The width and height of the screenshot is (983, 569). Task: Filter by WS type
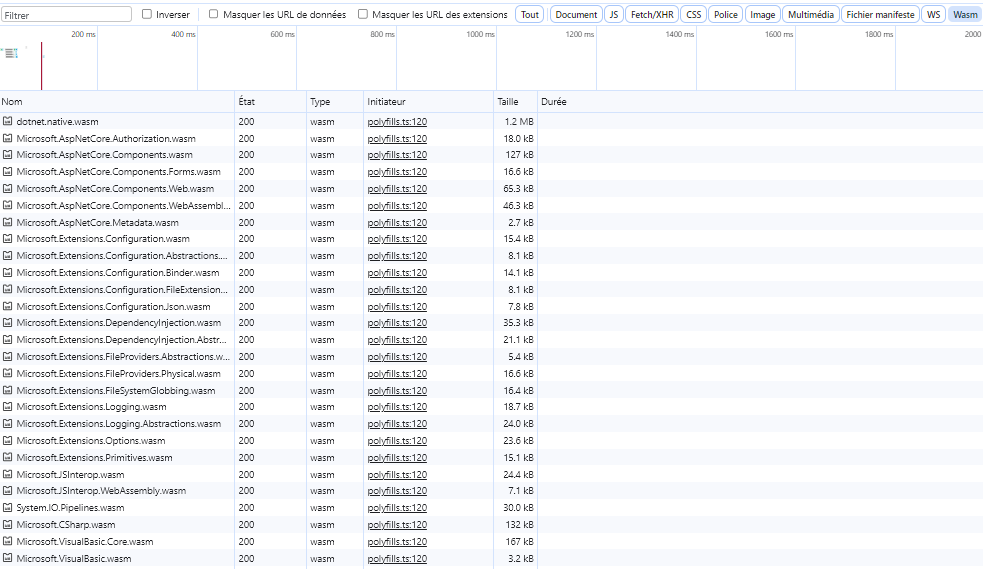pos(933,14)
